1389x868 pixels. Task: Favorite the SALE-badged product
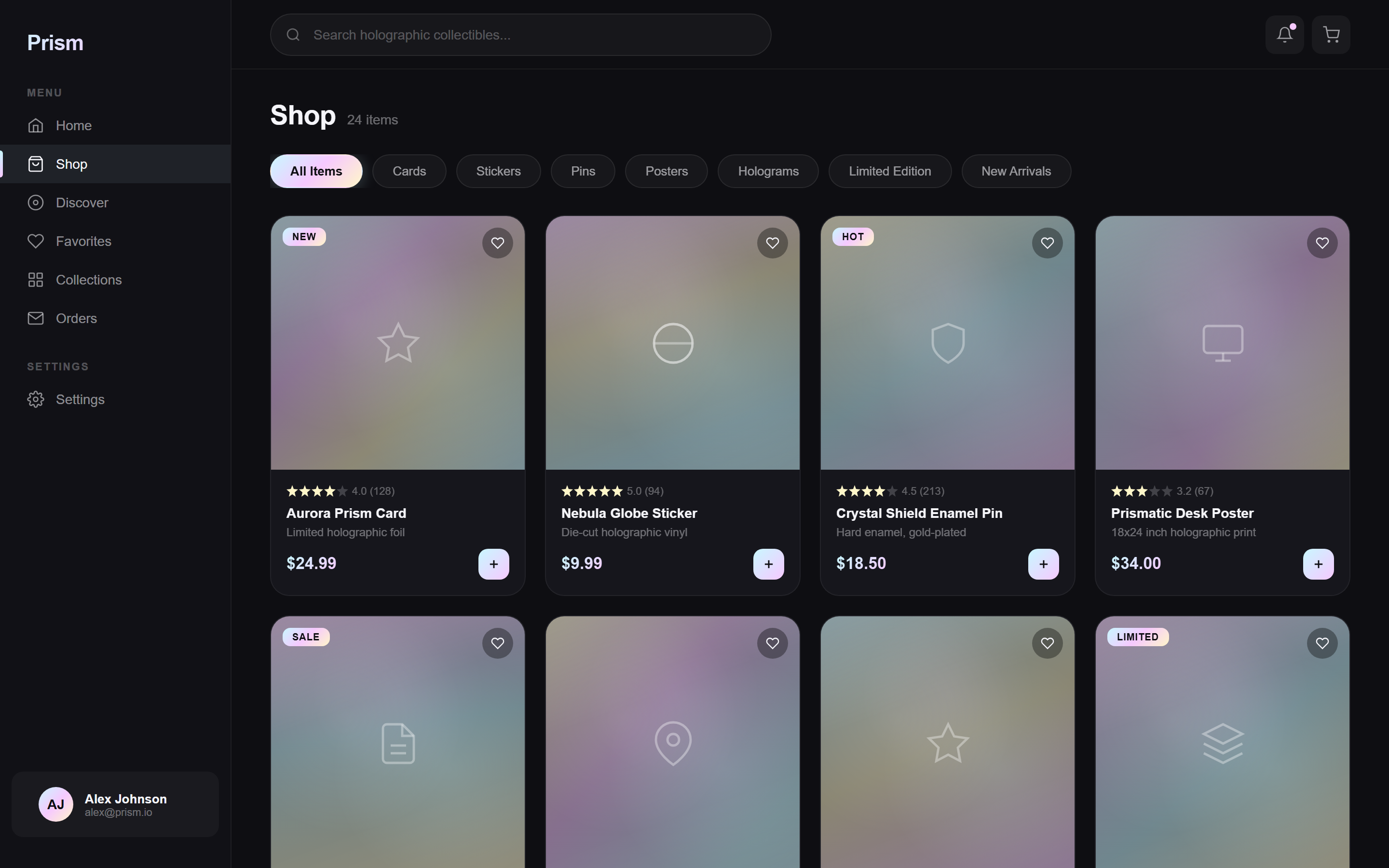click(x=498, y=643)
